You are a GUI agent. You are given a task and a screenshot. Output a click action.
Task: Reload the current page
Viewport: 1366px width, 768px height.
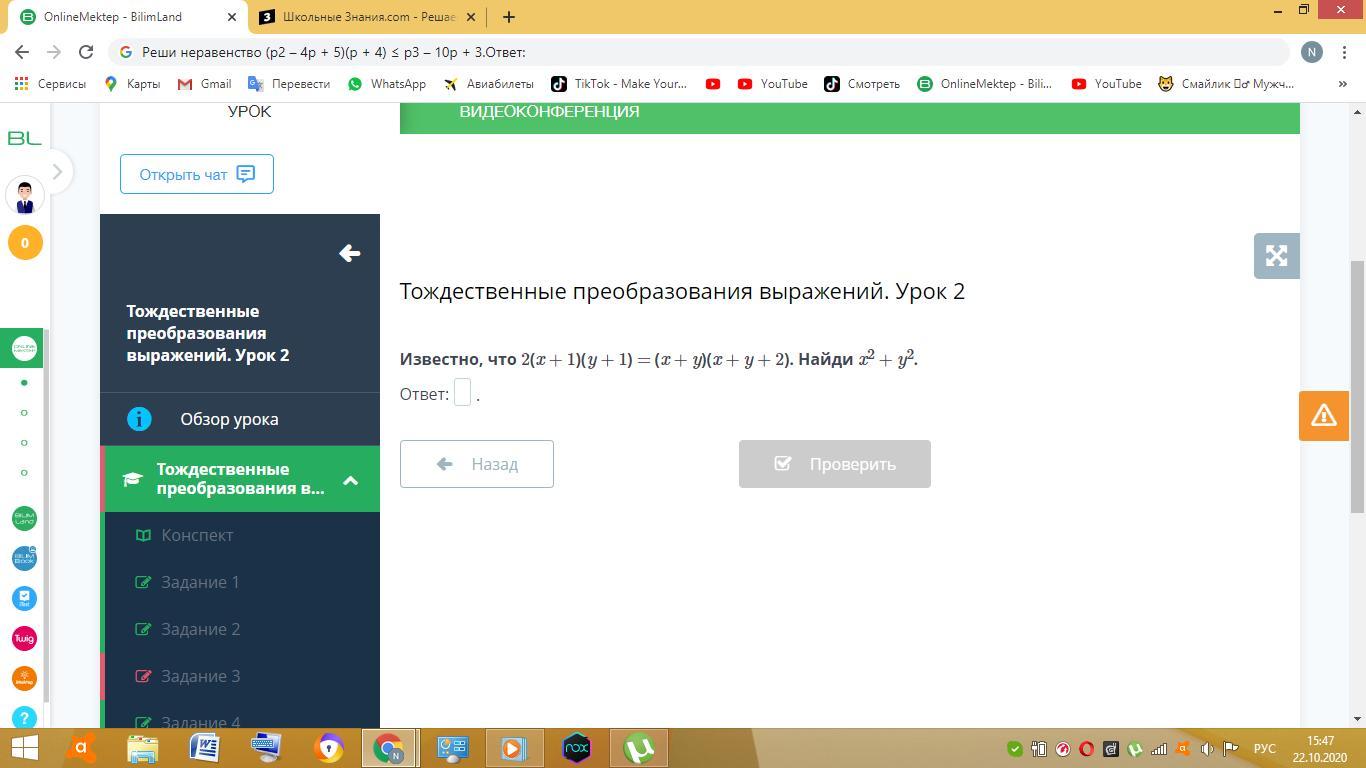point(86,52)
